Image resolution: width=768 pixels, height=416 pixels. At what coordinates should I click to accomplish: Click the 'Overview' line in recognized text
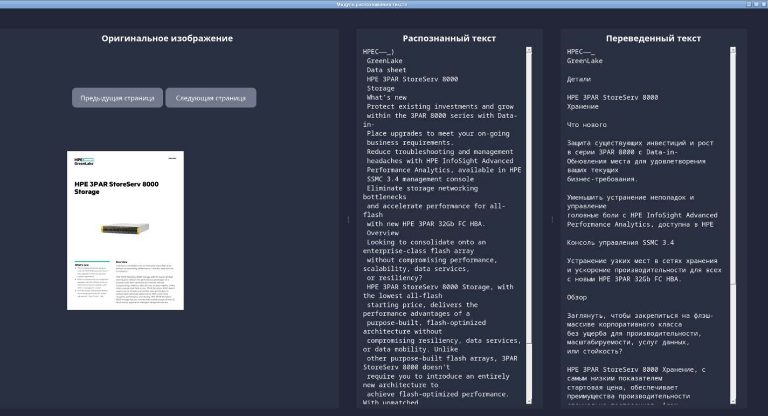tap(383, 233)
